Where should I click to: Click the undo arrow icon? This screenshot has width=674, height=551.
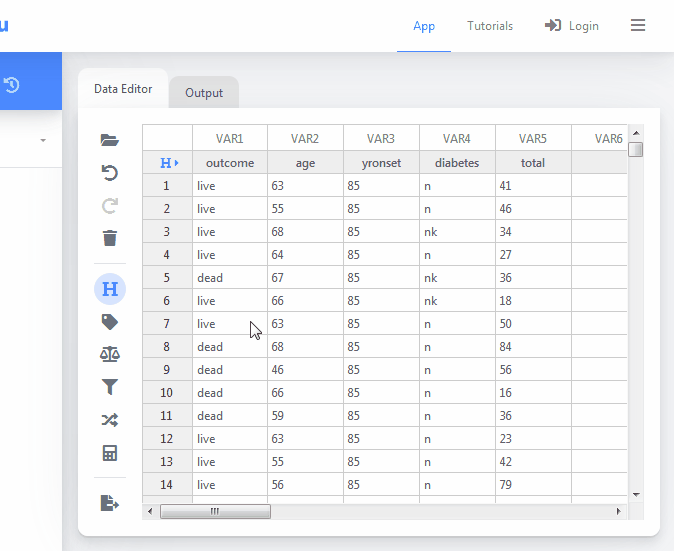pyautogui.click(x=110, y=173)
